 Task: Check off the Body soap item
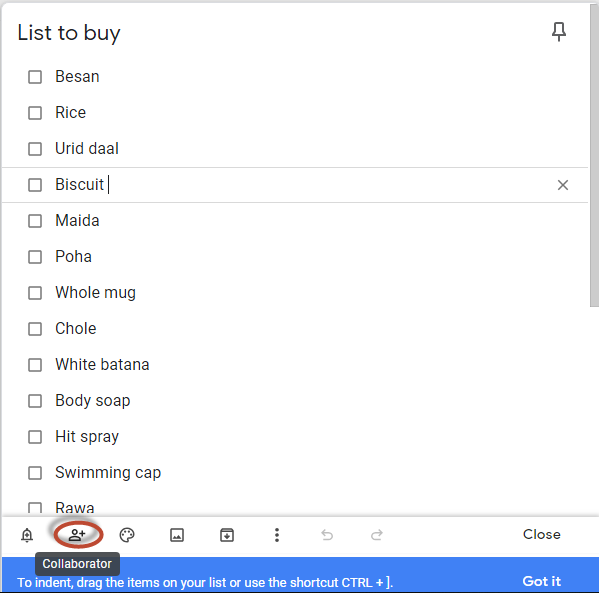coord(35,401)
